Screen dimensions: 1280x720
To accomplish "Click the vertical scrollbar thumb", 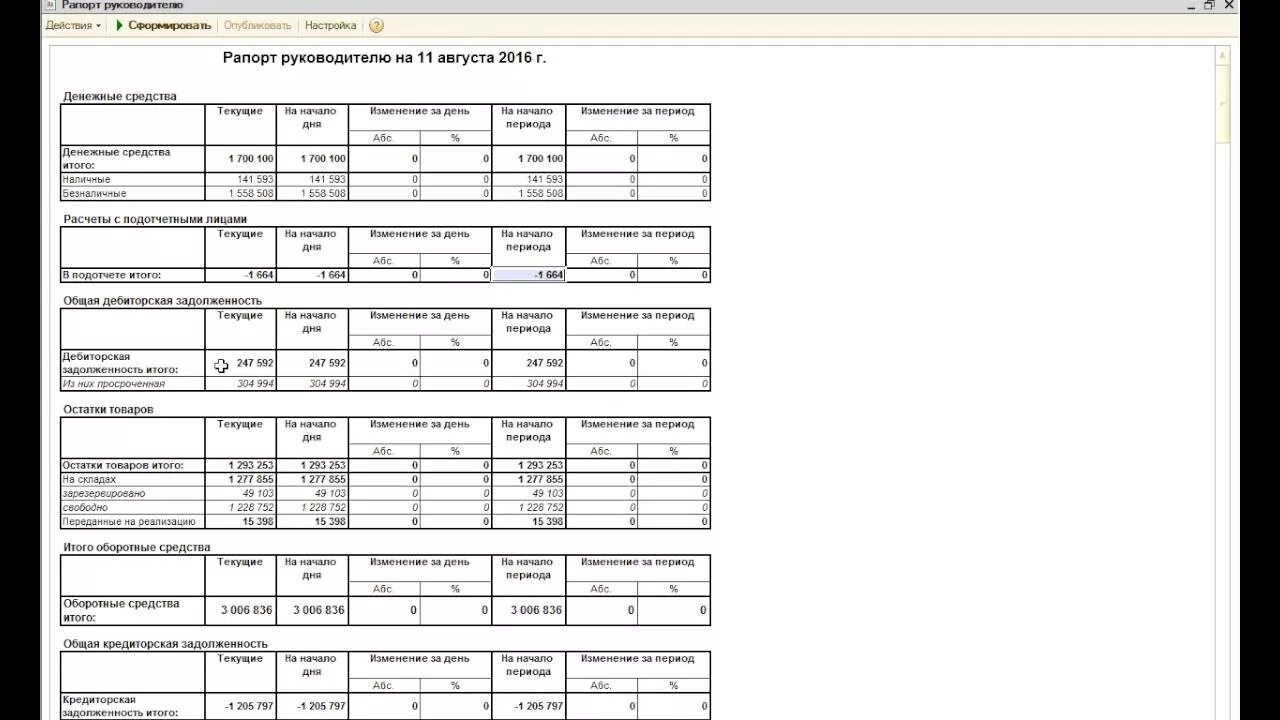I will point(1224,105).
